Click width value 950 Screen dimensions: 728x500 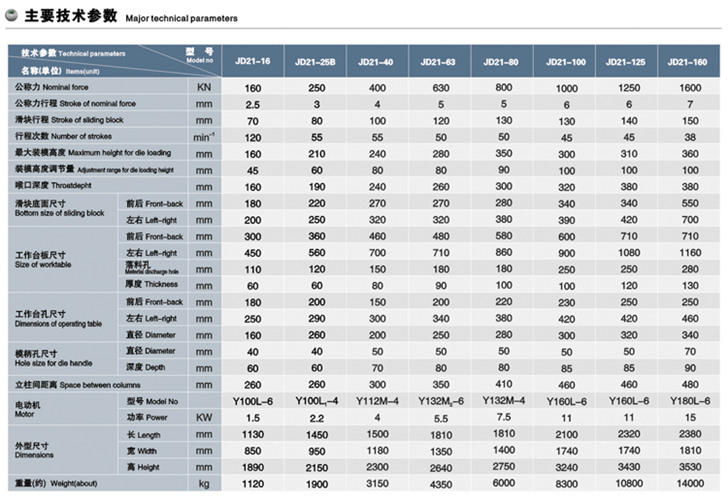[x=317, y=451]
